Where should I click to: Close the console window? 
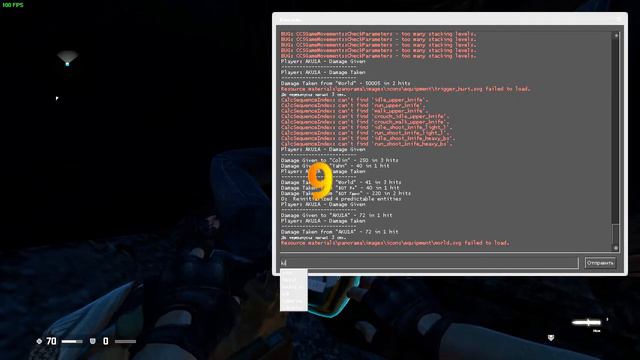click(619, 19)
